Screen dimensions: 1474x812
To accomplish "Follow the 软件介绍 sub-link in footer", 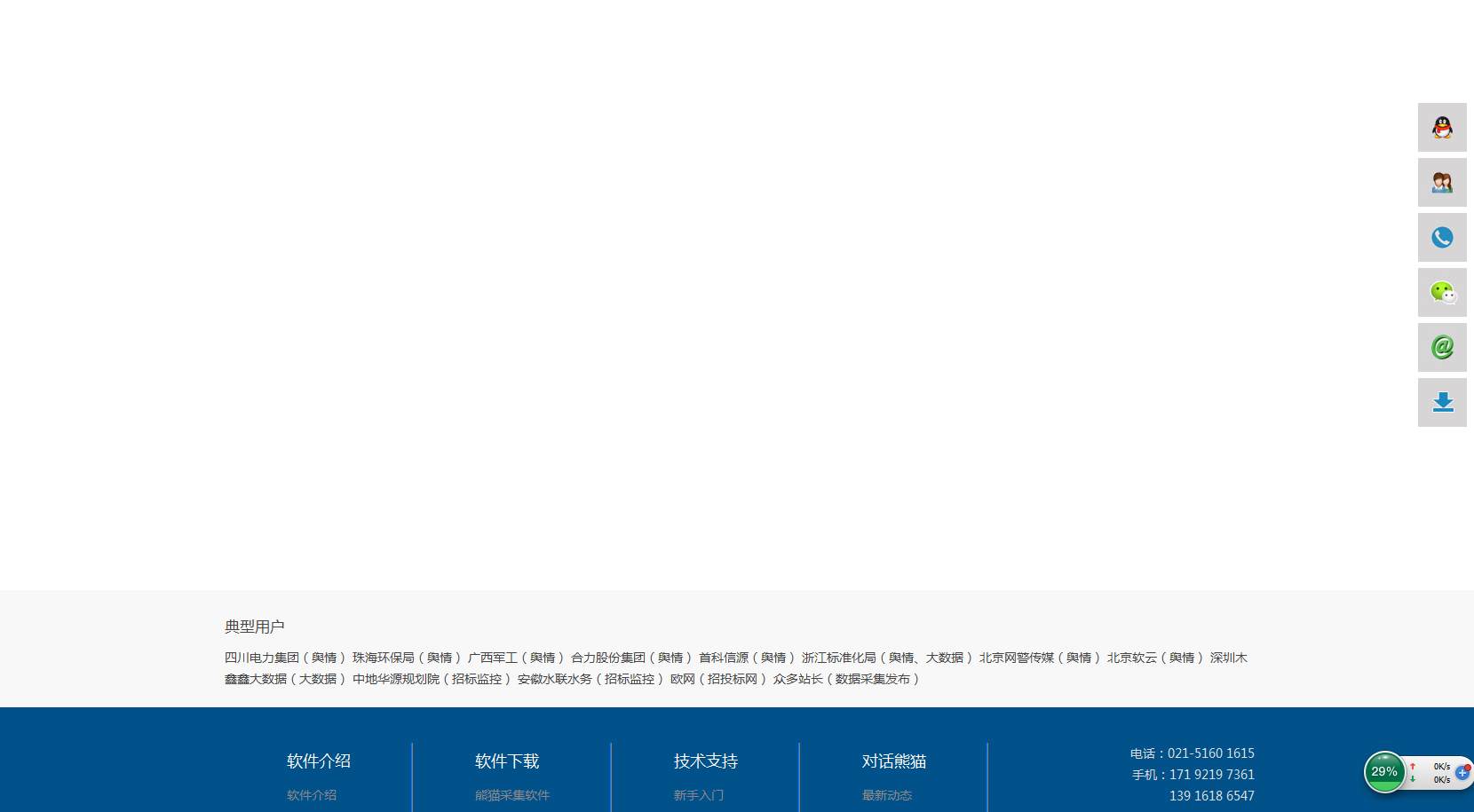I will (x=312, y=795).
